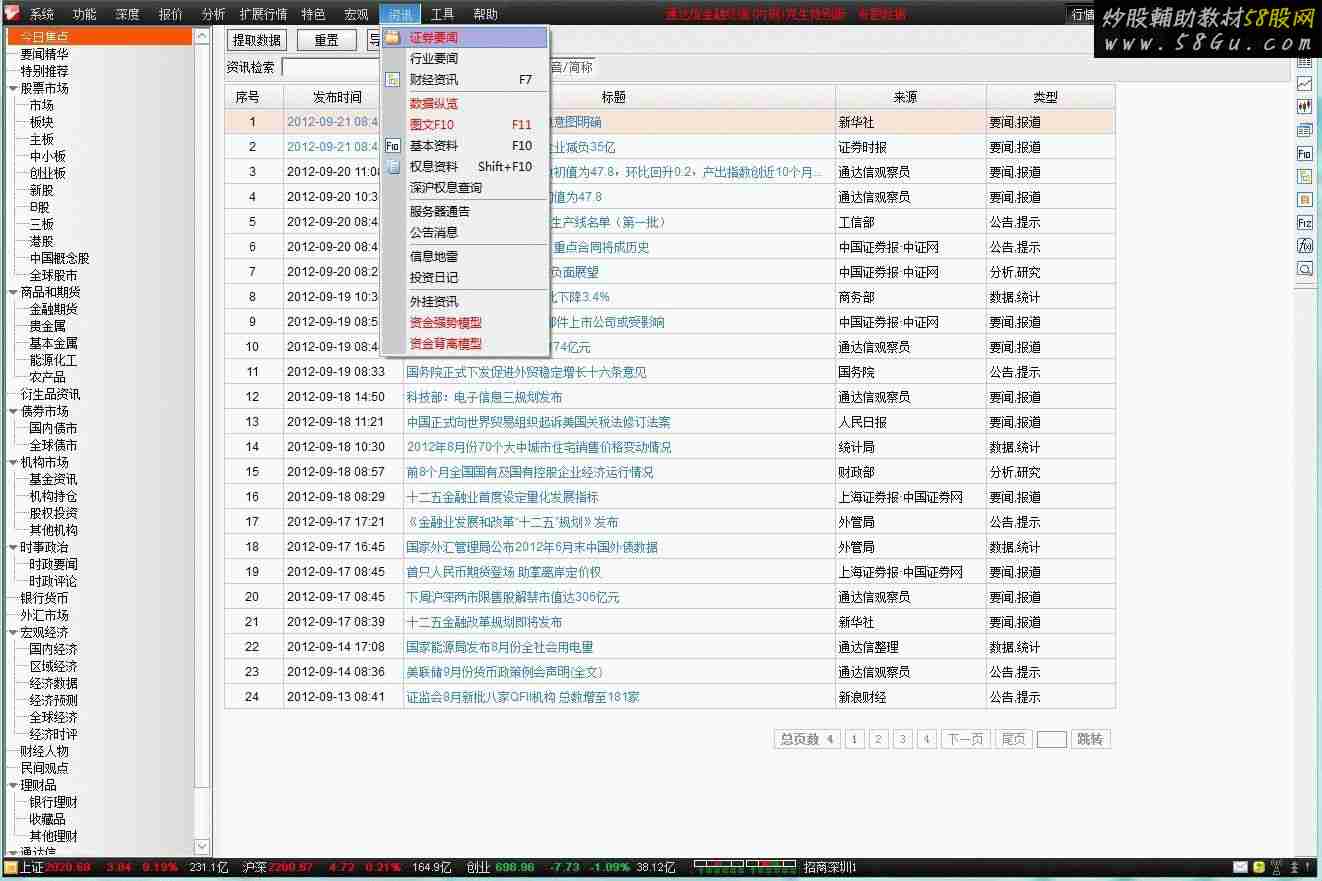This screenshot has width=1322, height=881.
Task: Click the line chart icon in right sidebar
Action: click(1305, 84)
